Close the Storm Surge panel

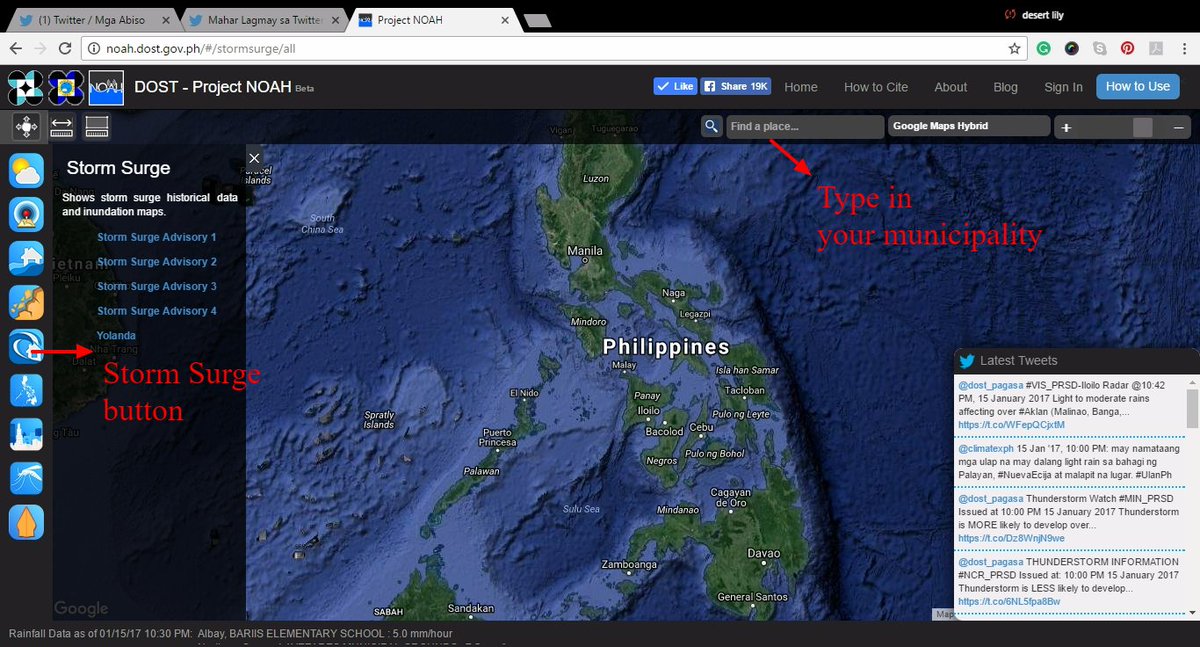254,158
